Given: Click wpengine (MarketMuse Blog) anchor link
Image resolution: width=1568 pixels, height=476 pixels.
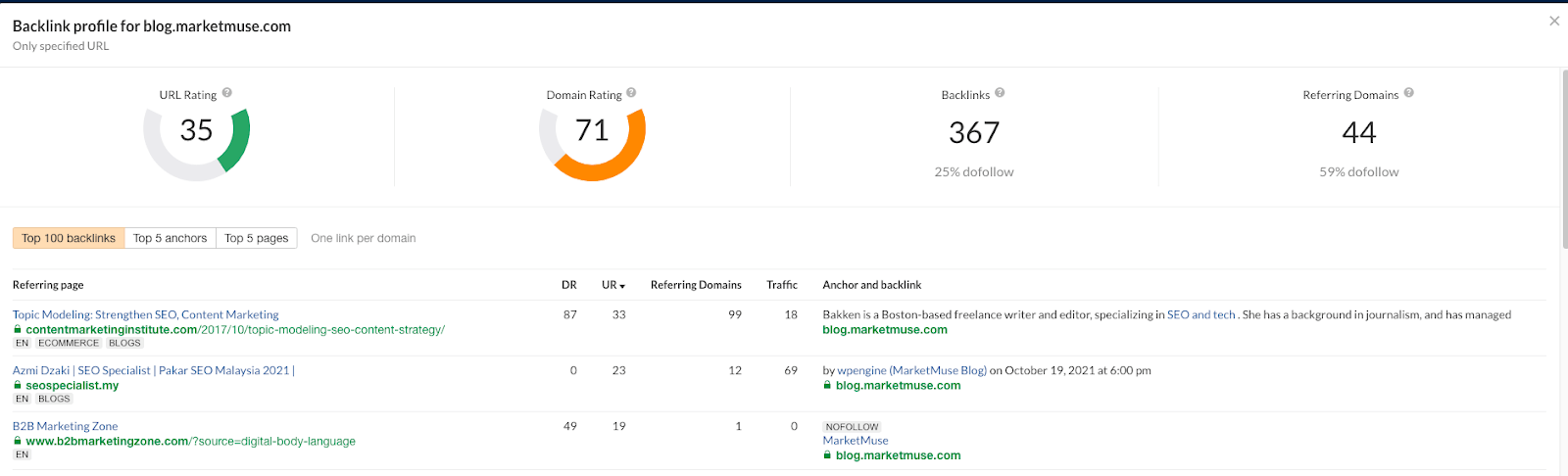Looking at the screenshot, I should click(x=911, y=370).
